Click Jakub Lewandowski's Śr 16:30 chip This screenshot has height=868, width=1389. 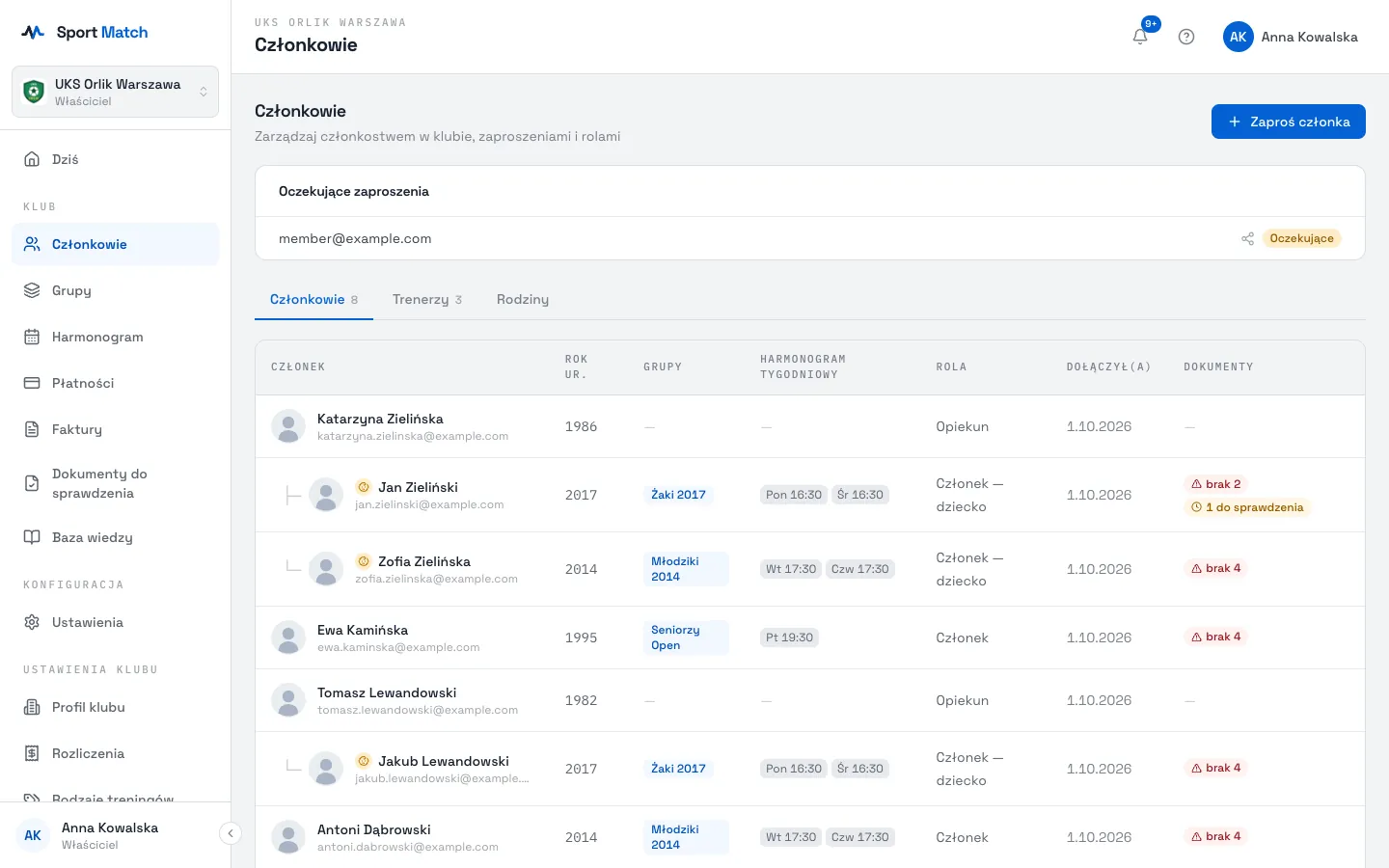[x=860, y=769]
